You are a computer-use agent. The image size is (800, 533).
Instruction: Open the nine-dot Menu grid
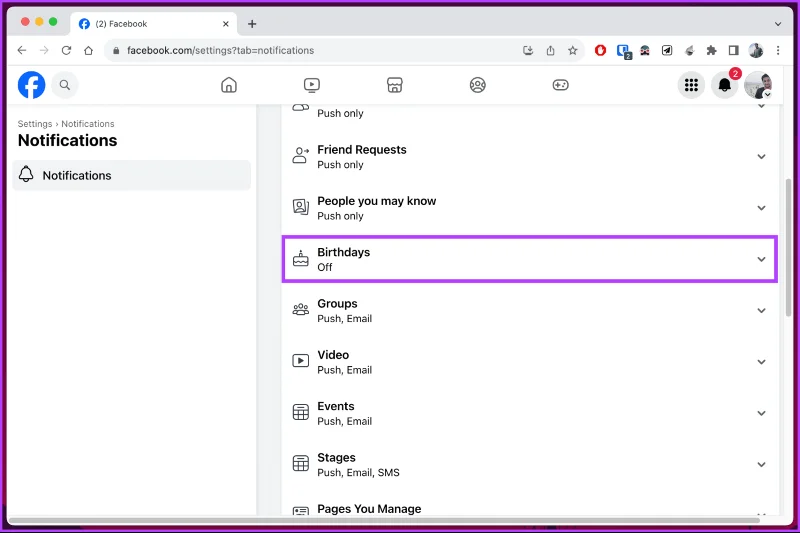point(691,85)
